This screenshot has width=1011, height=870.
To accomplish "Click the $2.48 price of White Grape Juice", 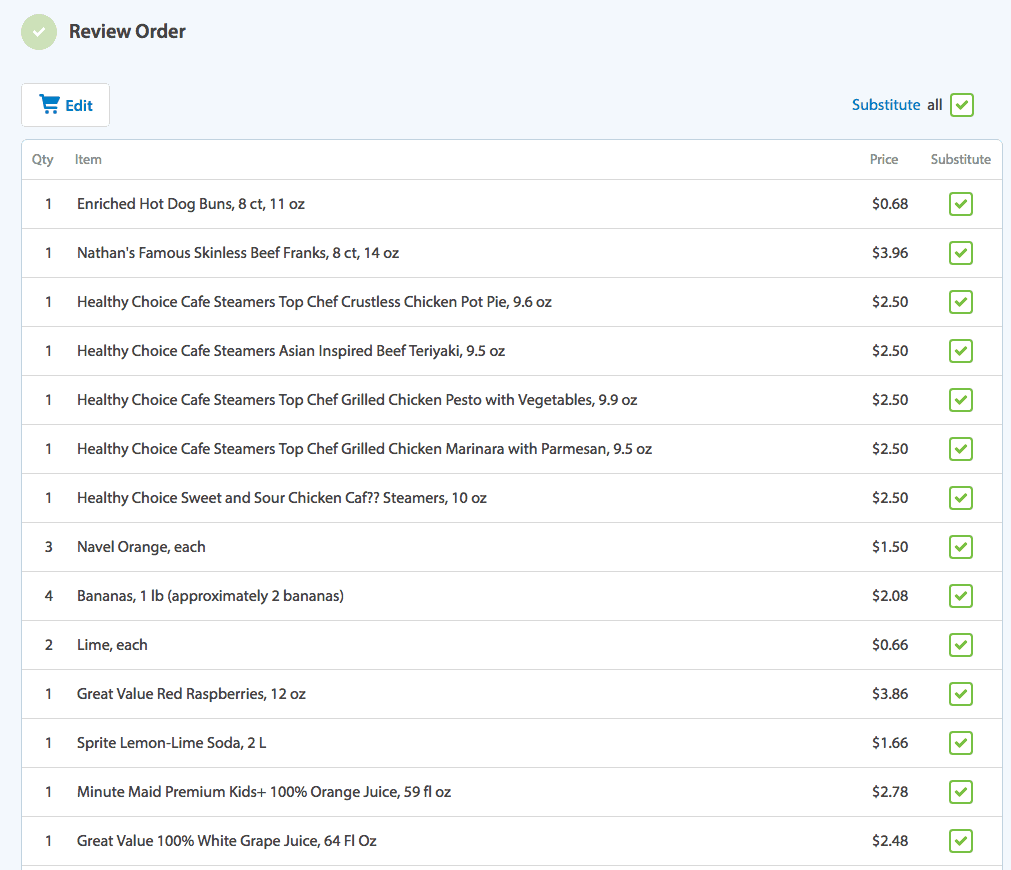I will pos(890,841).
